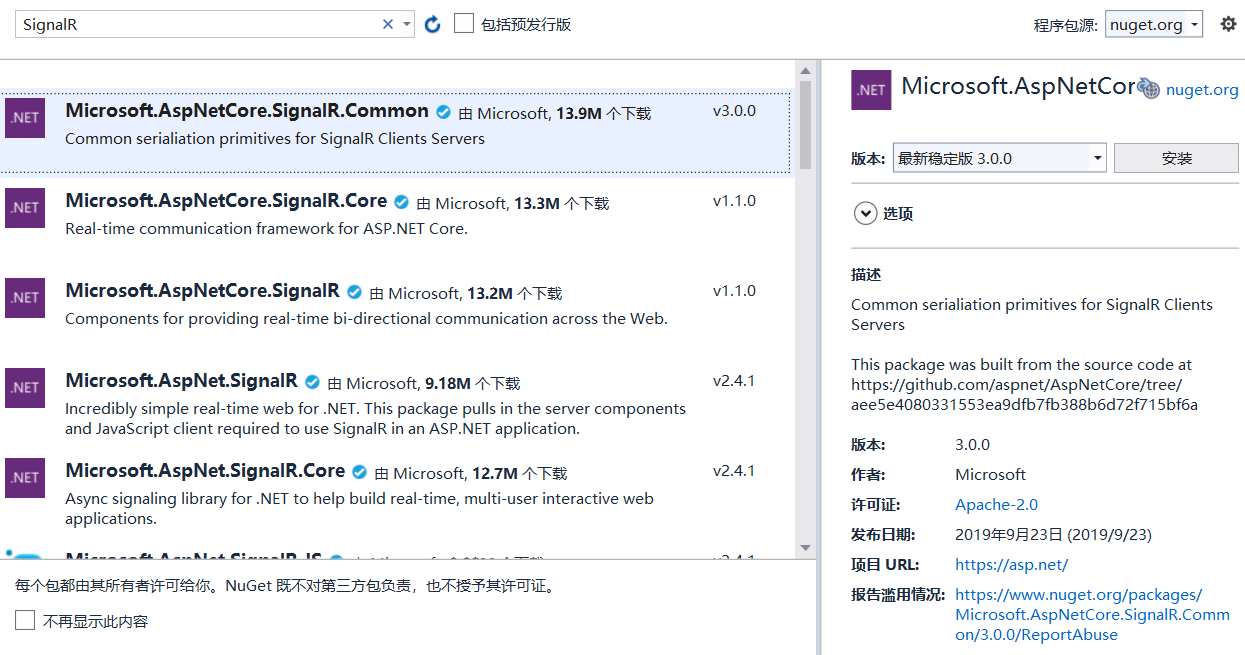This screenshot has width=1245, height=655.
Task: Click version v1.1.0 of SignalR.Core row
Action: click(x=734, y=201)
